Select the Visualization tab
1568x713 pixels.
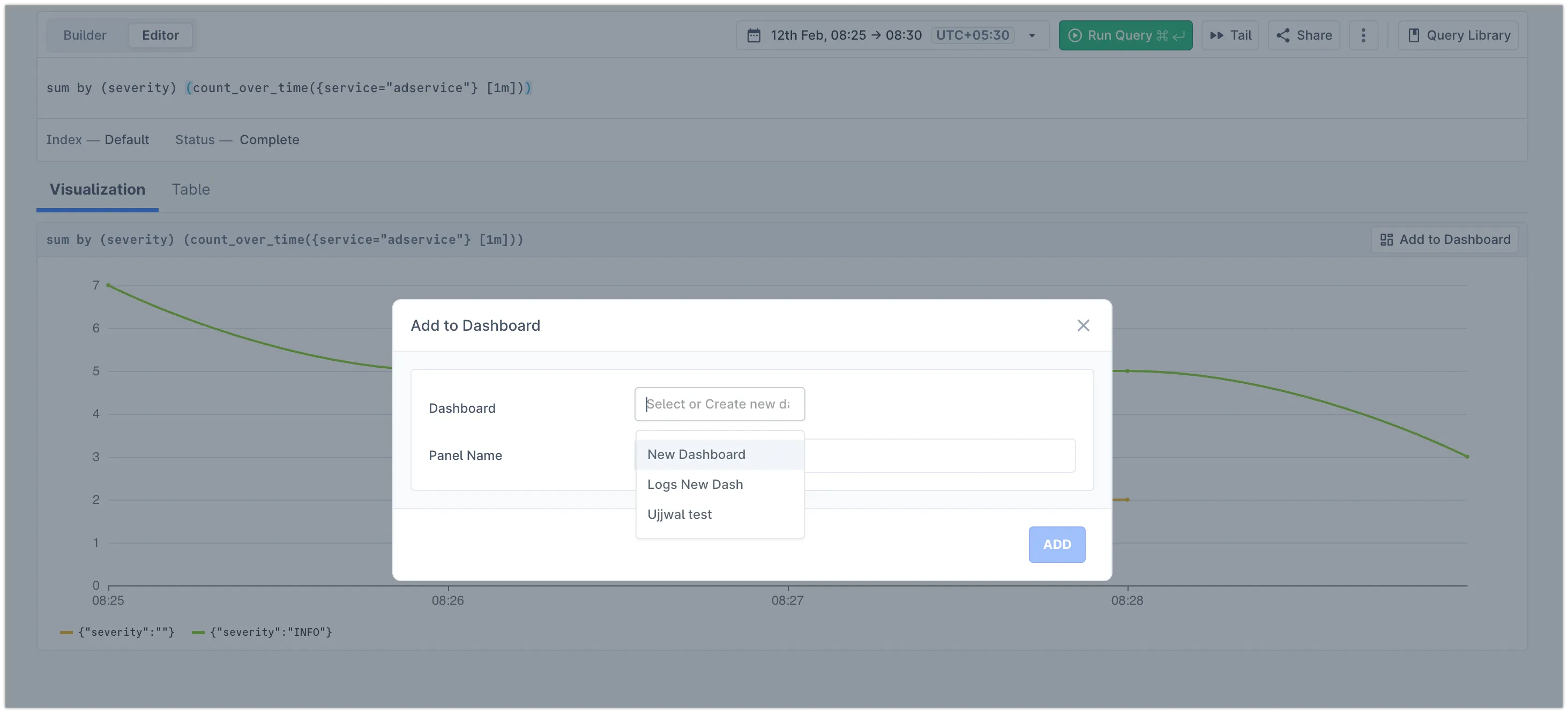point(98,189)
